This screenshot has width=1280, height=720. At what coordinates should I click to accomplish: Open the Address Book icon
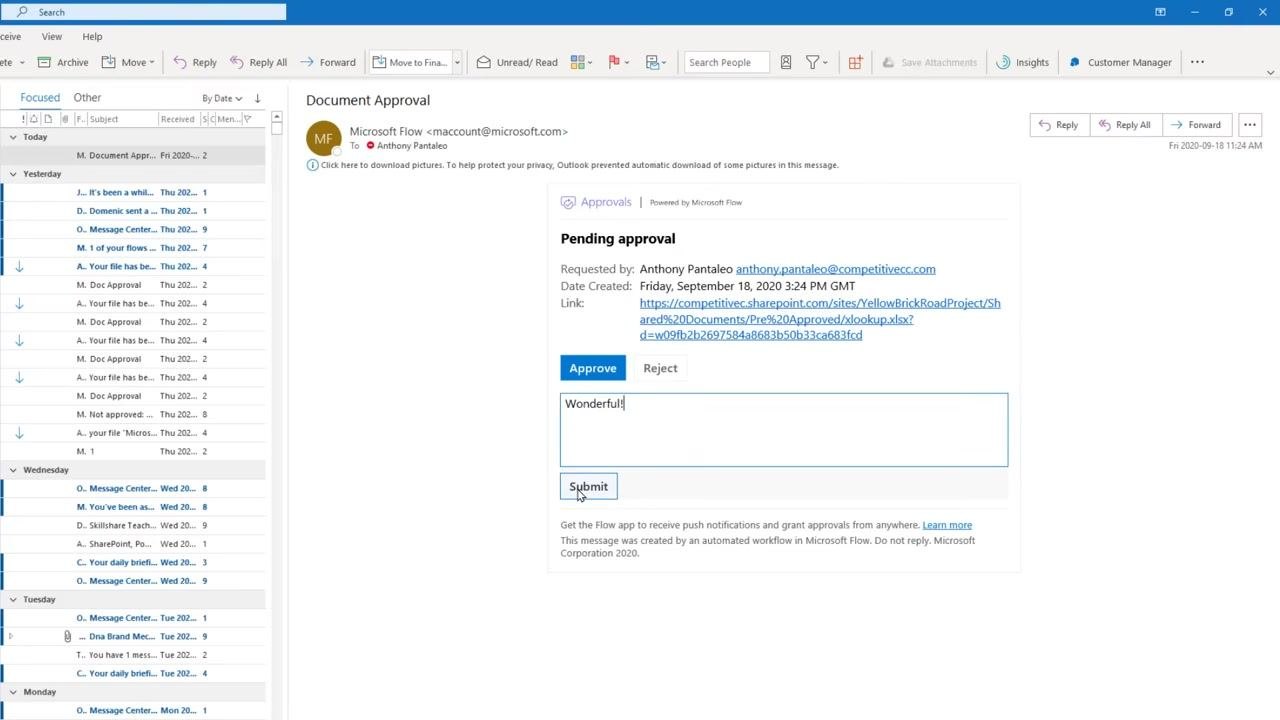786,62
